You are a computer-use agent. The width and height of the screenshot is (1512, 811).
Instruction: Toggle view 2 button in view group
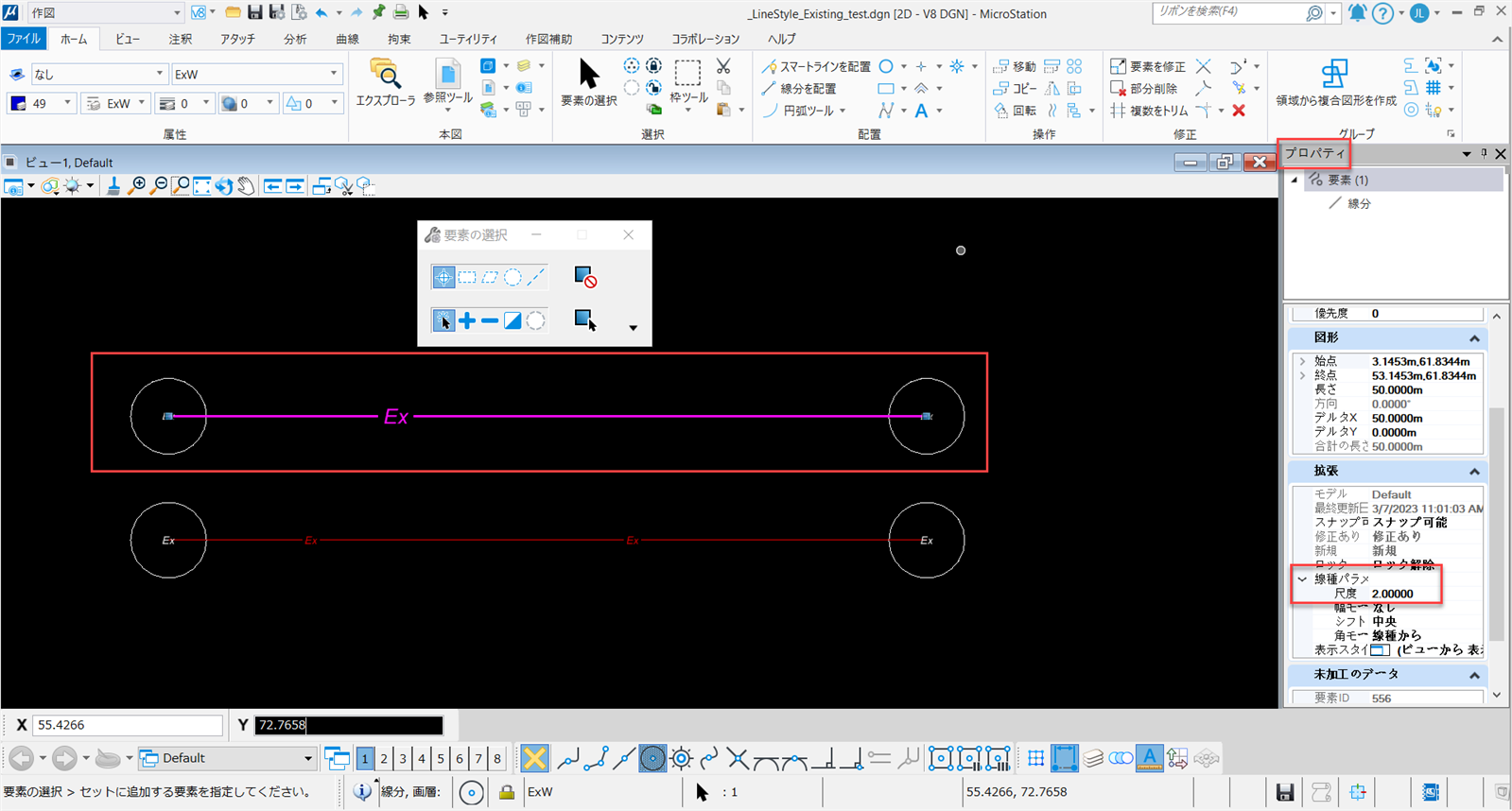point(384,758)
